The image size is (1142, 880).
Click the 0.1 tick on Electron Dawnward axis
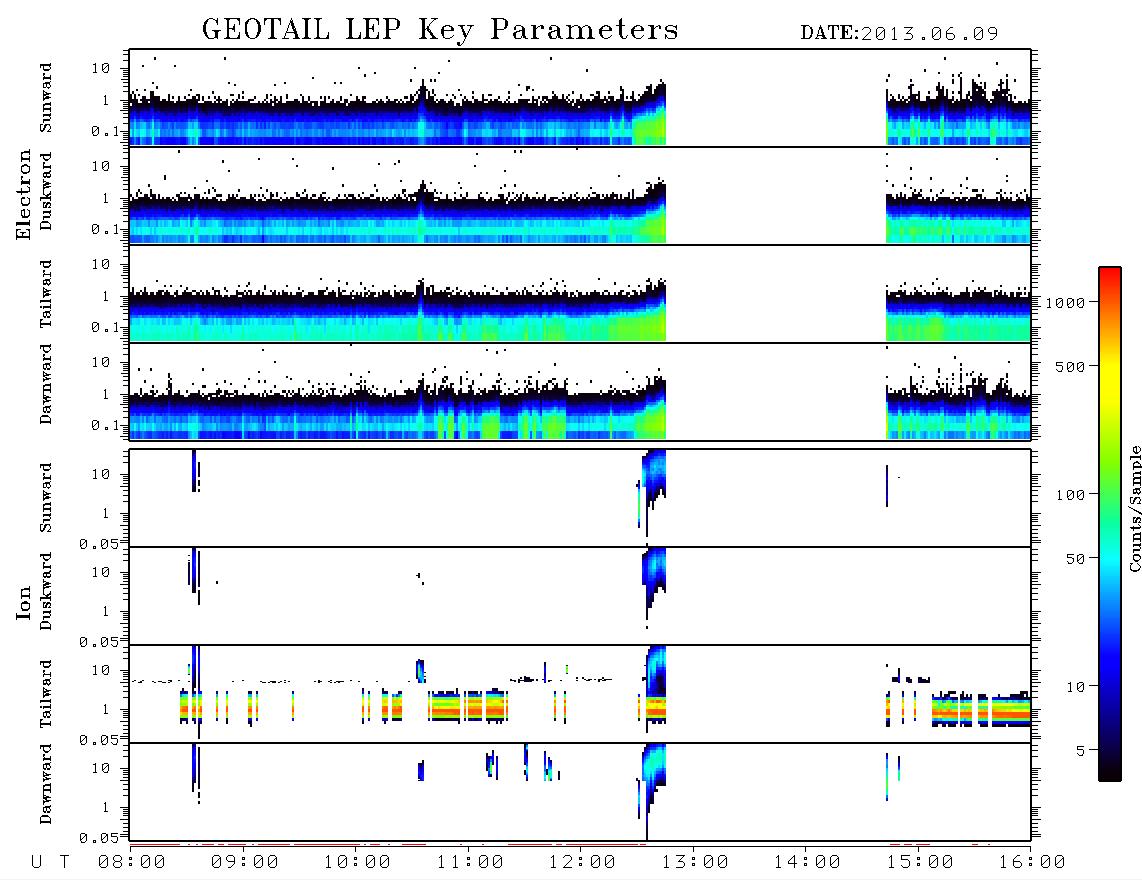coord(106,425)
